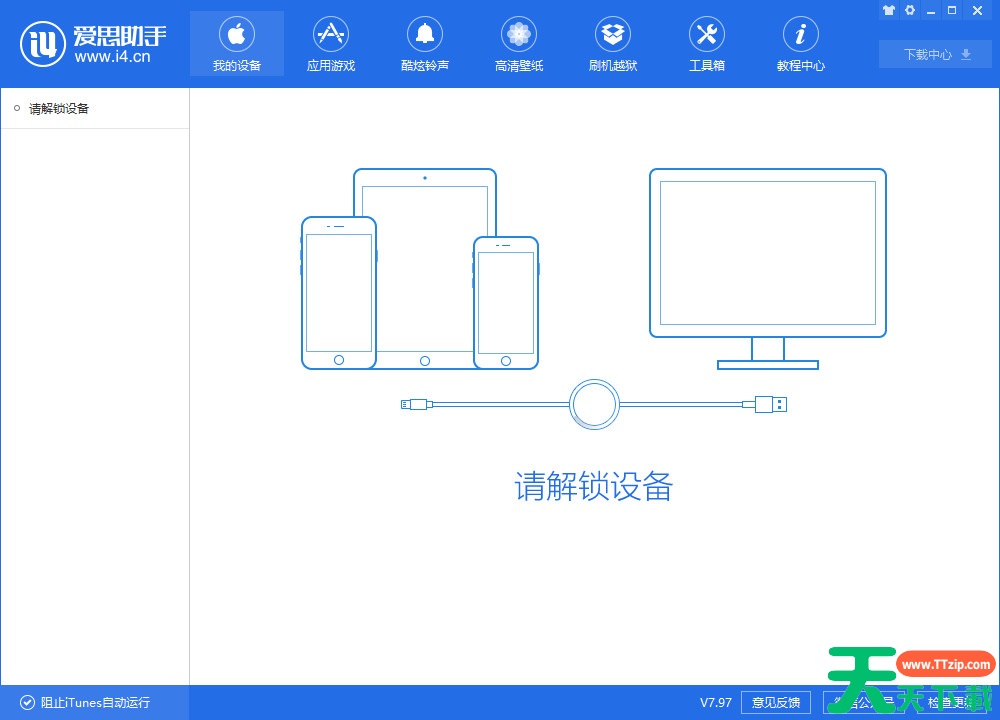Open the 应用游戏 apps and games section
Screen dimensions: 1000x720
click(331, 45)
